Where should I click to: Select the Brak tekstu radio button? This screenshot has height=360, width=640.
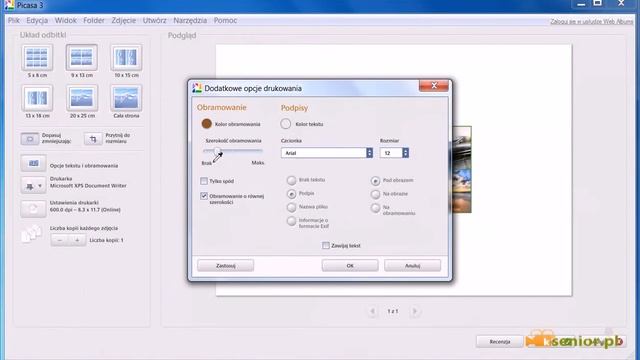click(291, 180)
